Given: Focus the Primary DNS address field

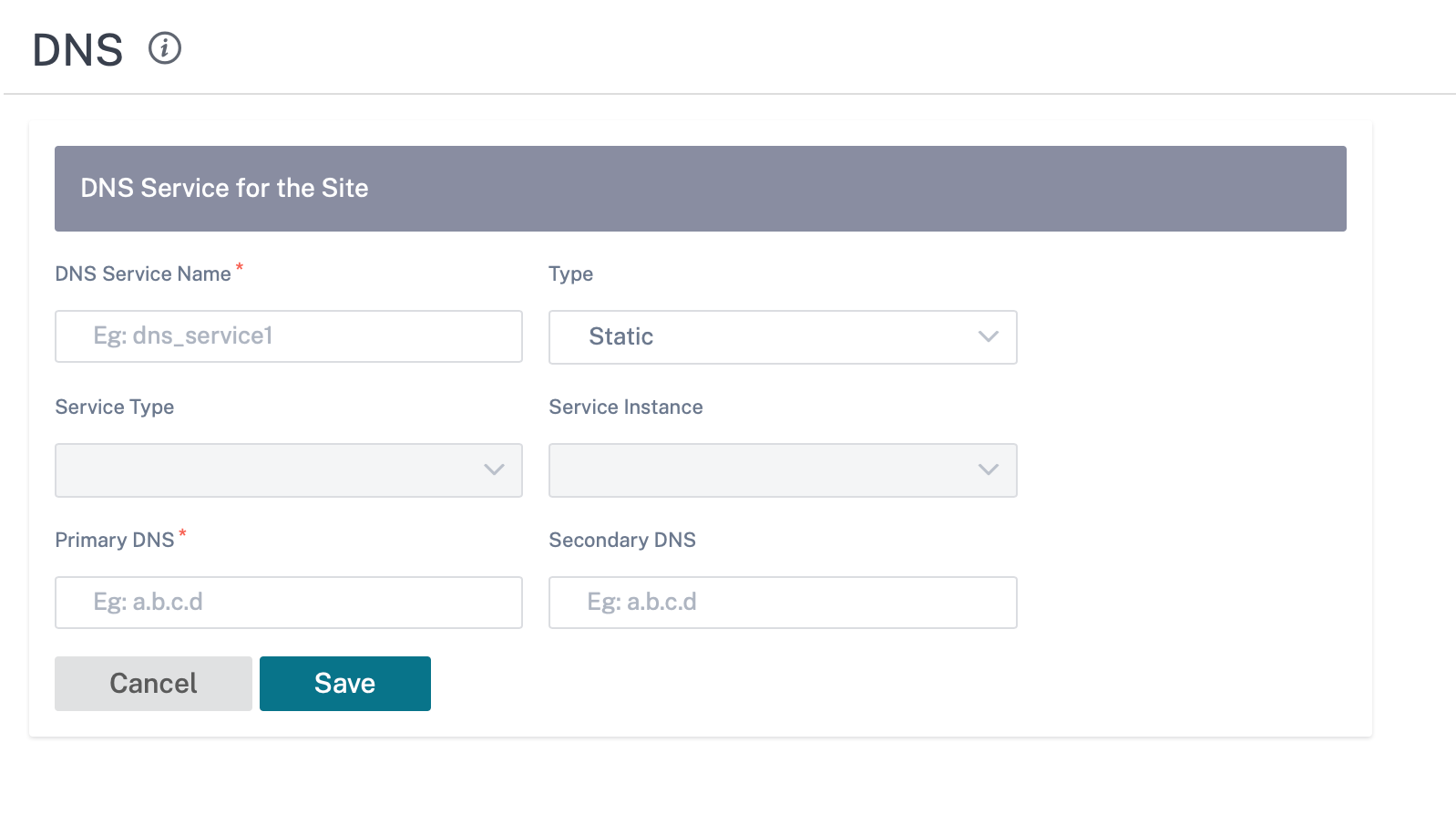Looking at the screenshot, I should pos(289,603).
